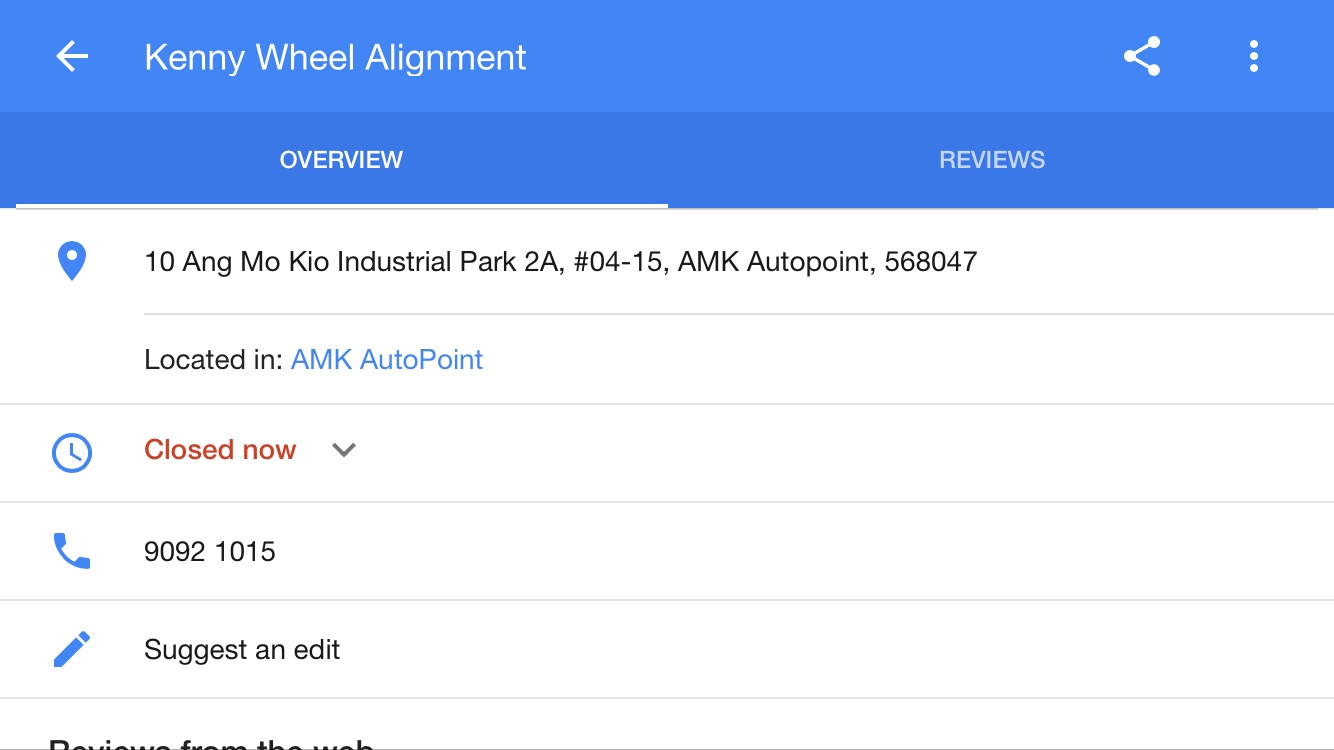The width and height of the screenshot is (1334, 750).
Task: Tap the "Located in:" label
Action: (x=214, y=360)
